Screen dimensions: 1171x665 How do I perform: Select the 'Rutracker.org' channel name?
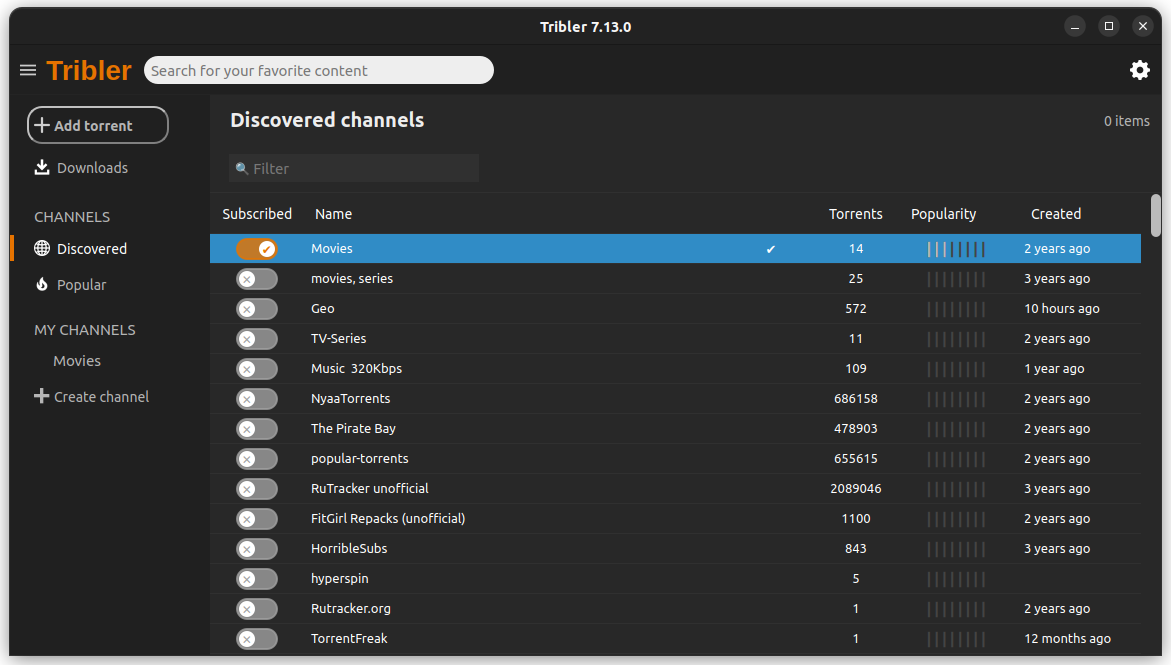pyautogui.click(x=350, y=608)
